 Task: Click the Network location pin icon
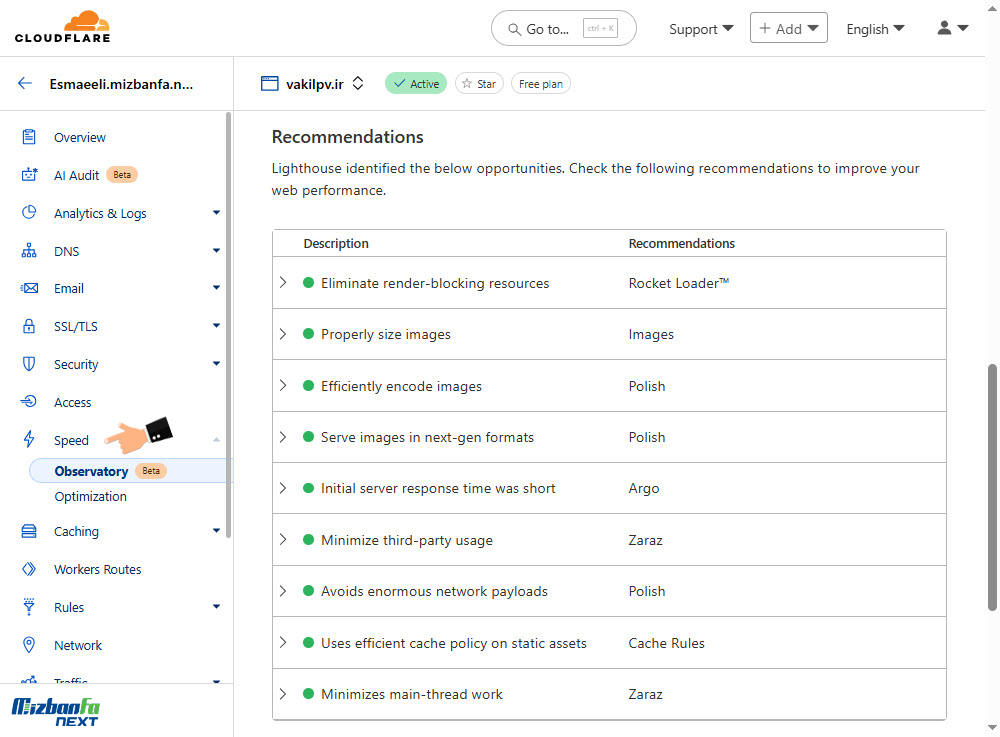[29, 645]
